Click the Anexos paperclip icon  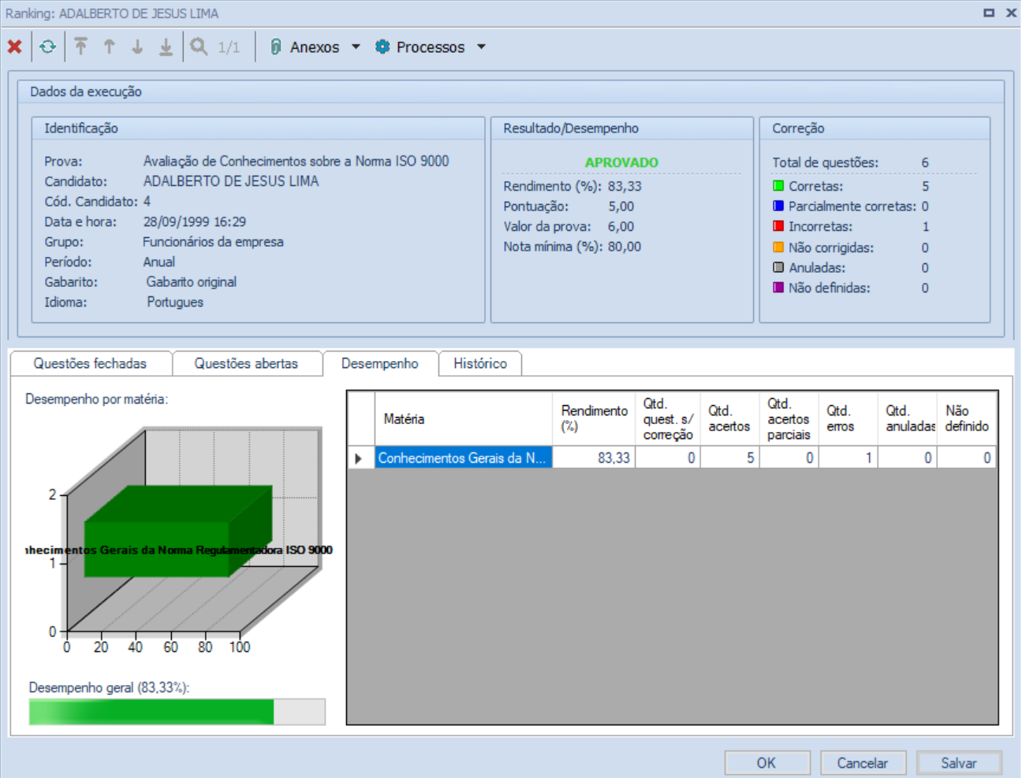[275, 47]
